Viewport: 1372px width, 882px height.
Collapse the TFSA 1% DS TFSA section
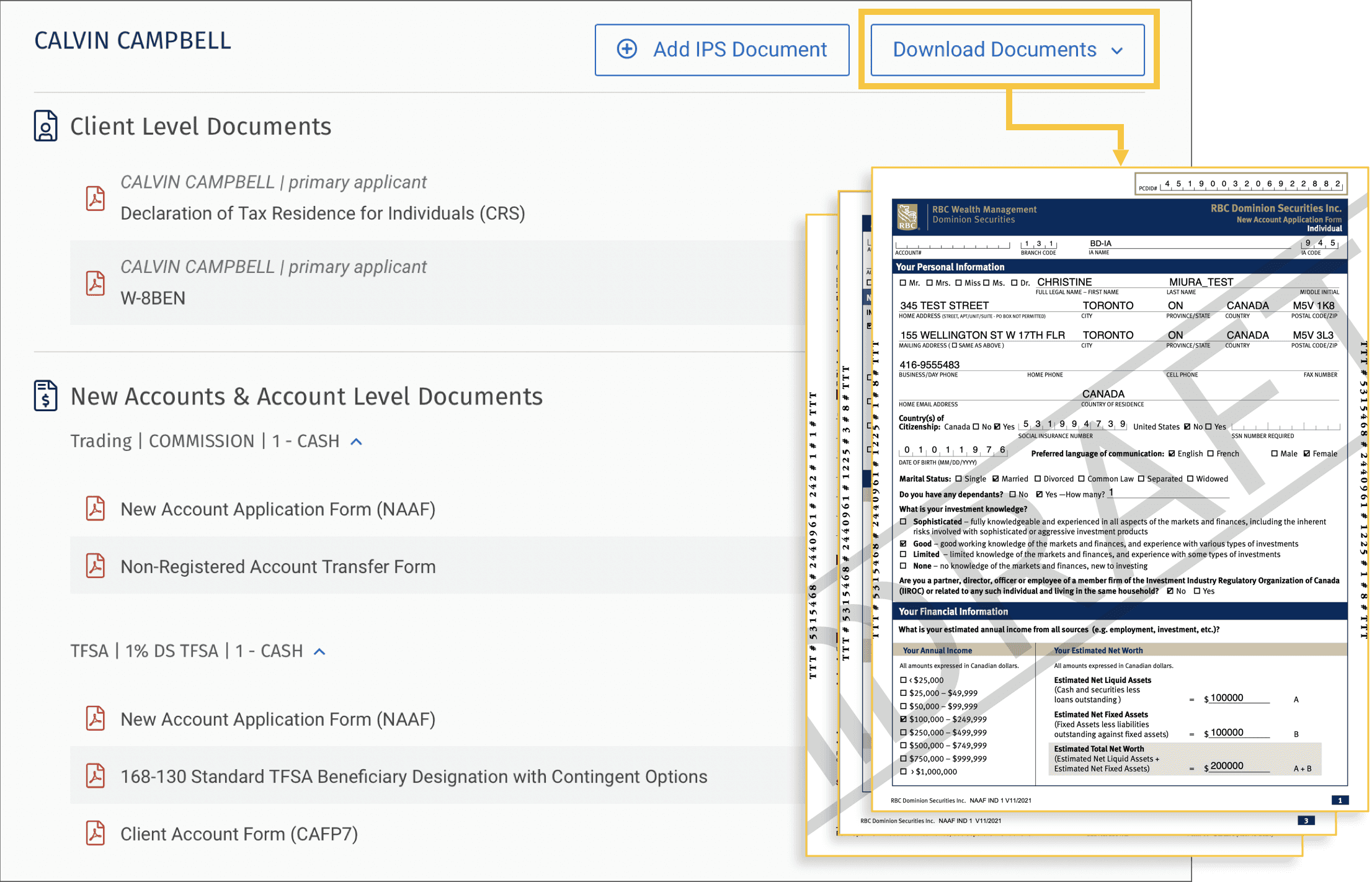click(x=319, y=651)
